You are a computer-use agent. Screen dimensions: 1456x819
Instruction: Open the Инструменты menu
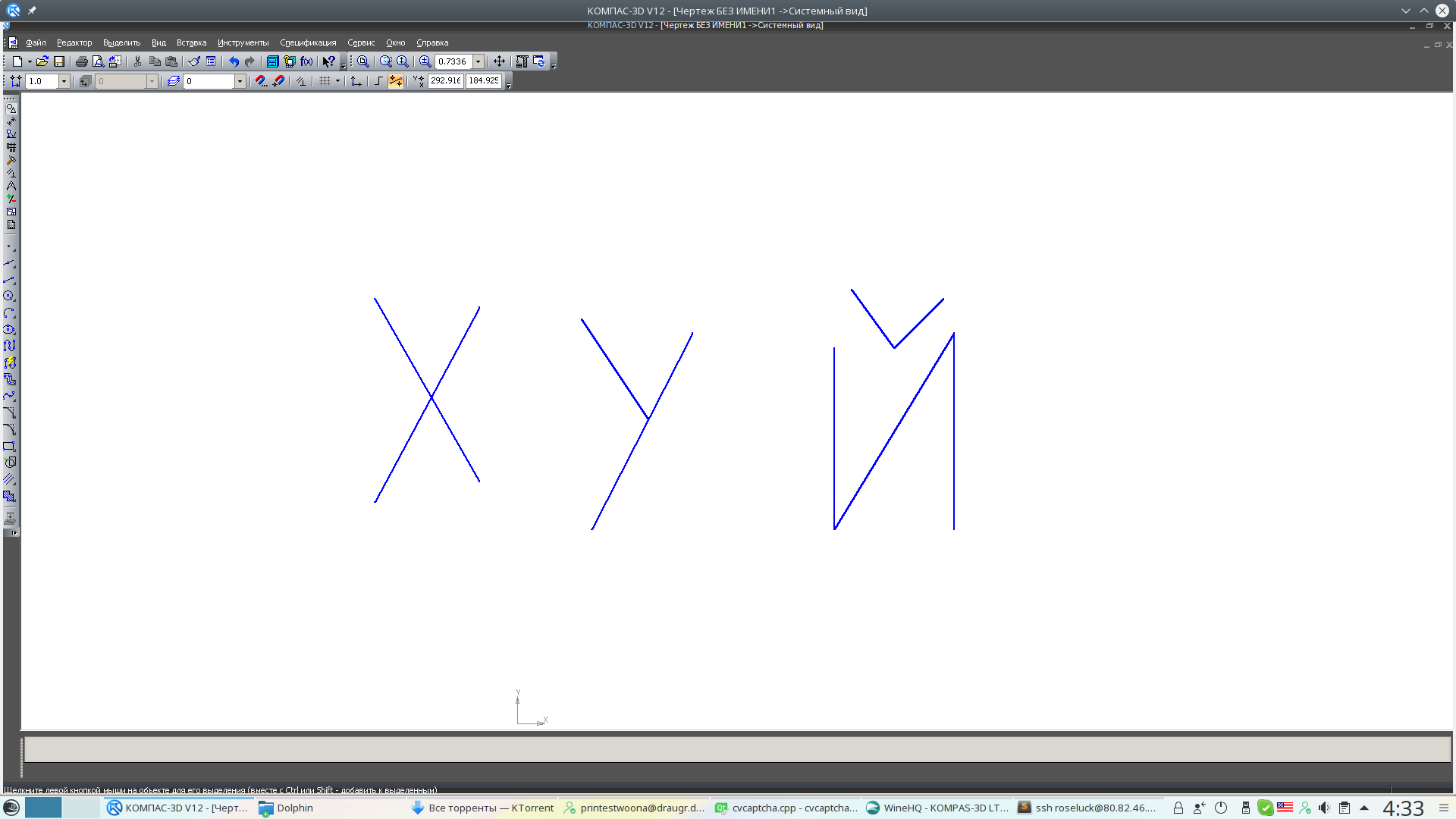(x=243, y=43)
